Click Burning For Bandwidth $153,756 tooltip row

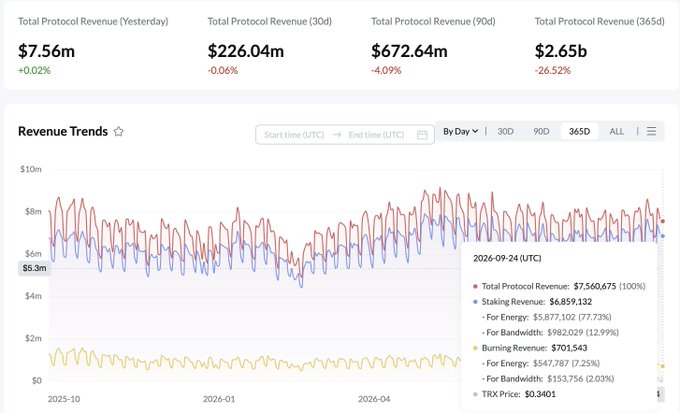click(x=548, y=379)
